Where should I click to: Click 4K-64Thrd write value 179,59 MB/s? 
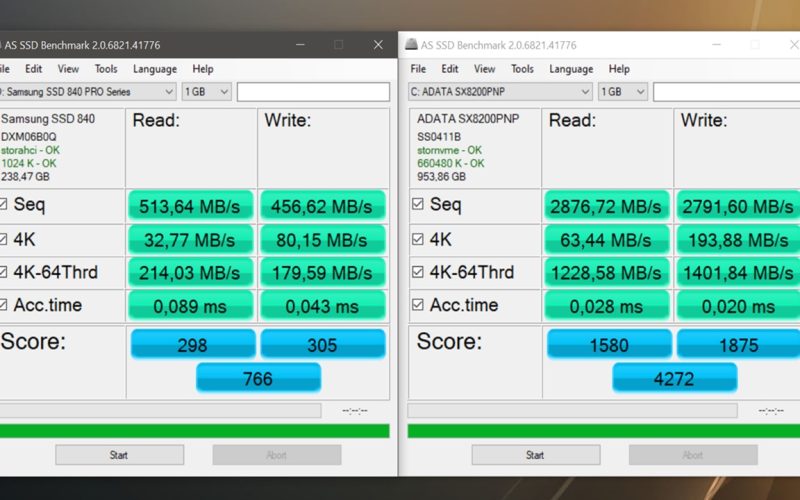323,272
